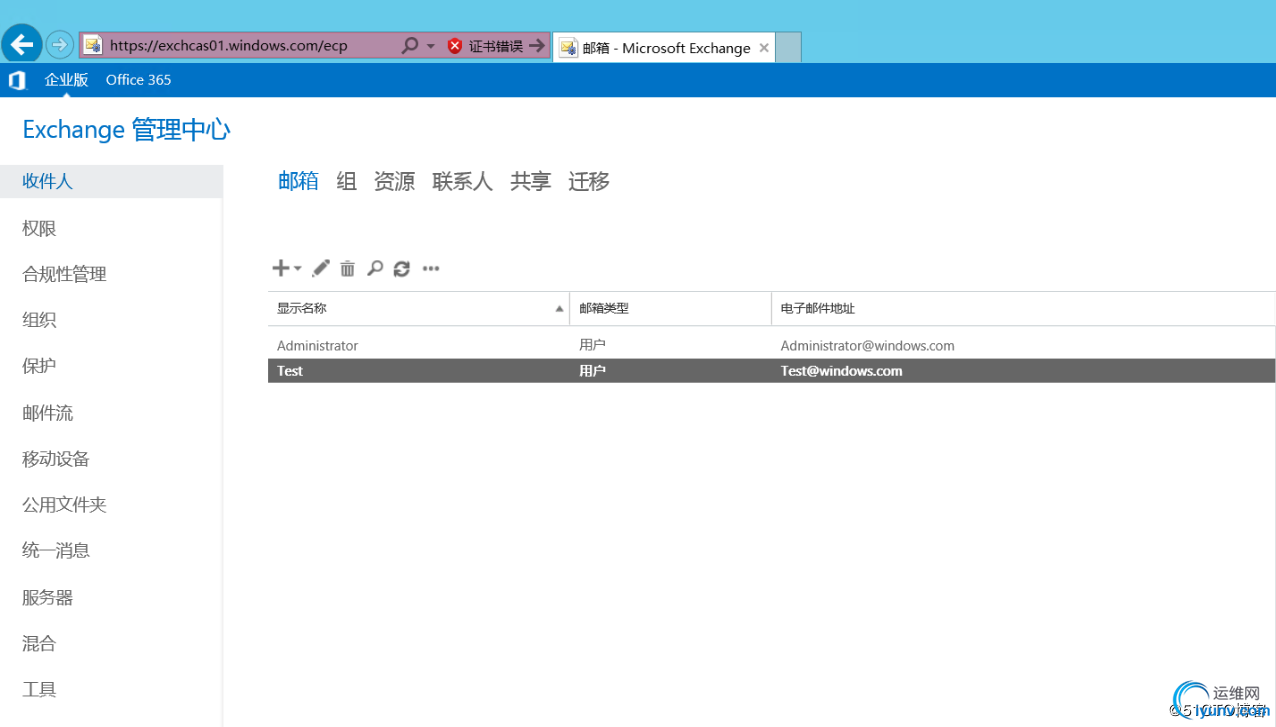Select the Administrator mailbox row name
This screenshot has height=727, width=1276.
pos(317,346)
